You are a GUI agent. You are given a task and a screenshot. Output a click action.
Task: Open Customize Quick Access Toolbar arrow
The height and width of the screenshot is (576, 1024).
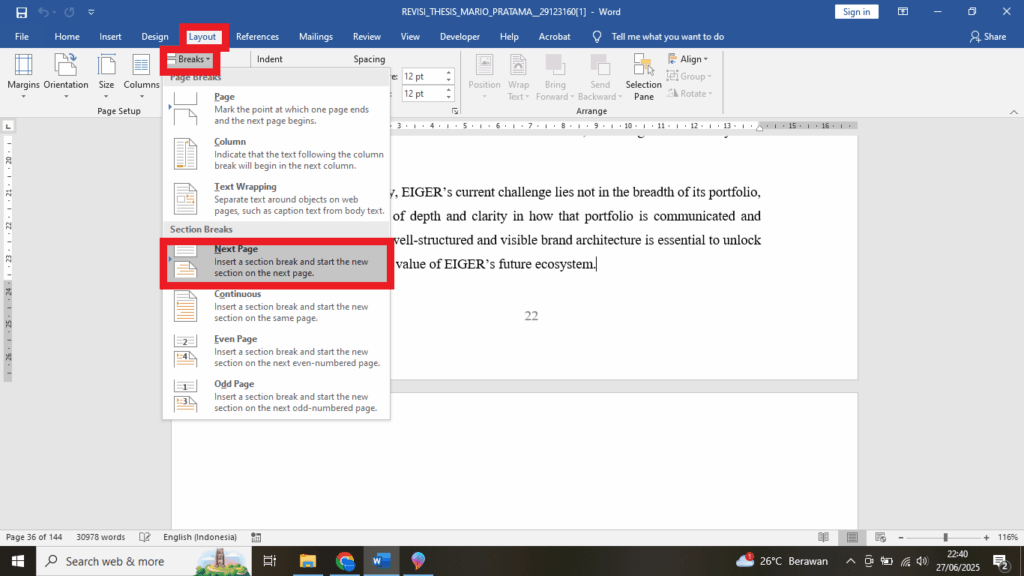click(x=91, y=12)
